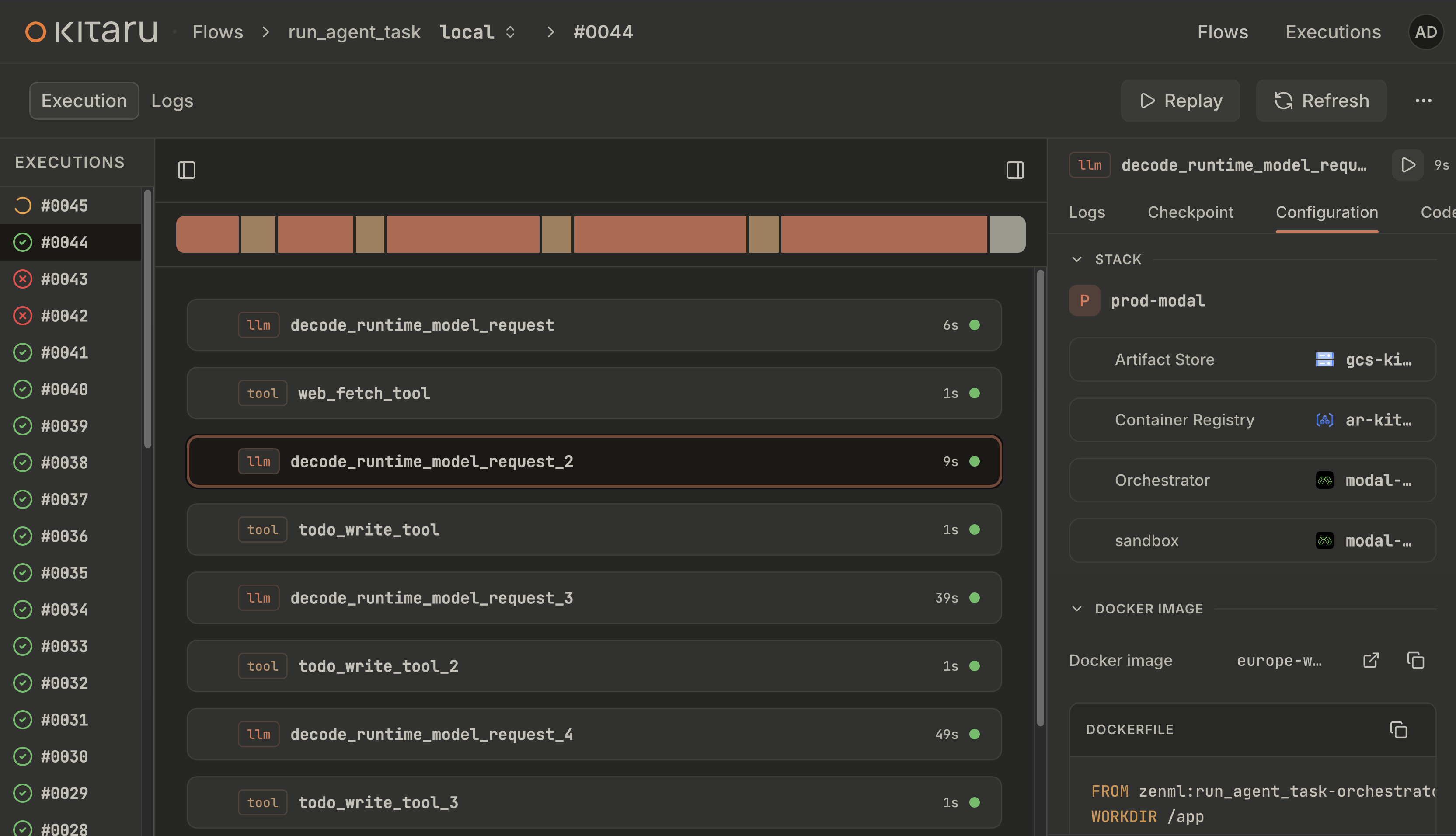
Task: Toggle the right details panel icon
Action: tap(1014, 170)
